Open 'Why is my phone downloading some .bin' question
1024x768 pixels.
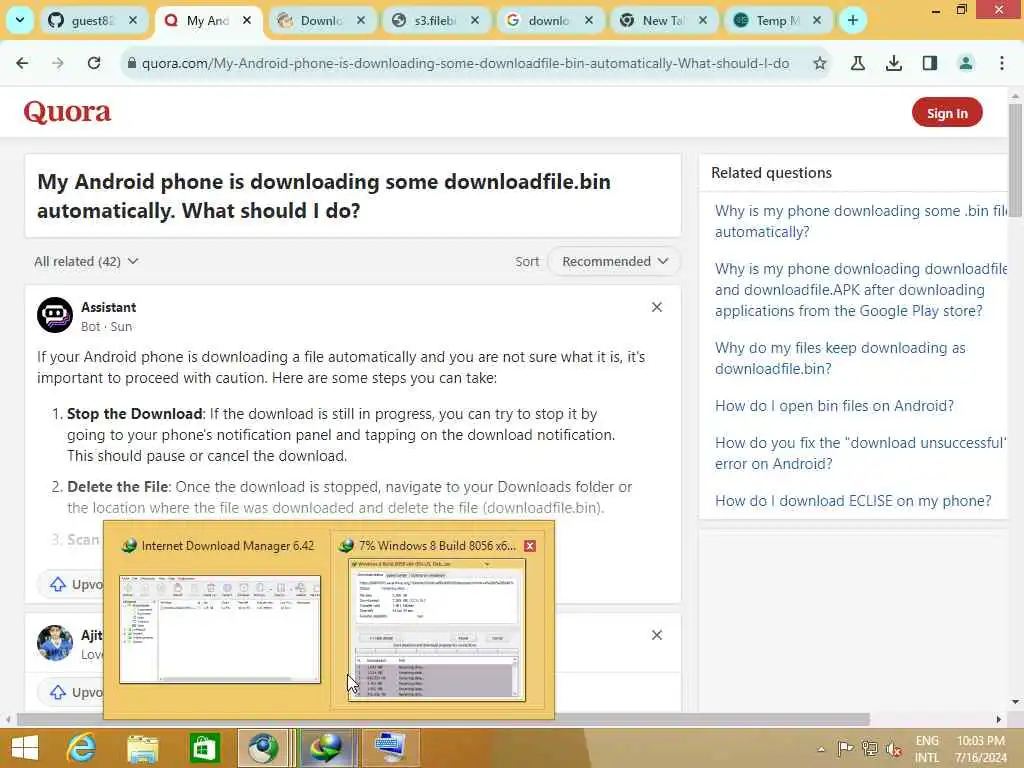(861, 221)
